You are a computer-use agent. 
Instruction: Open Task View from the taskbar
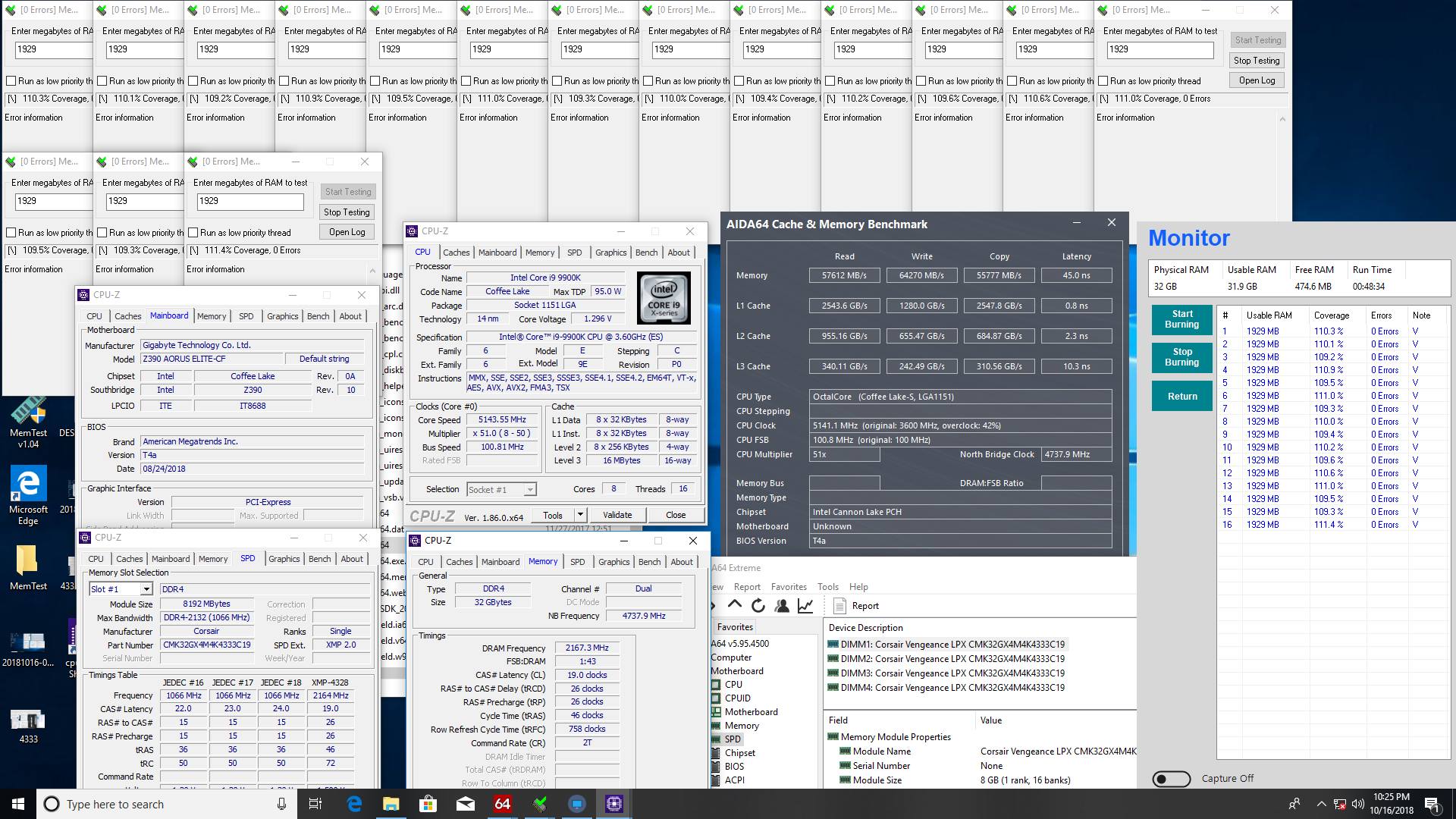point(316,804)
